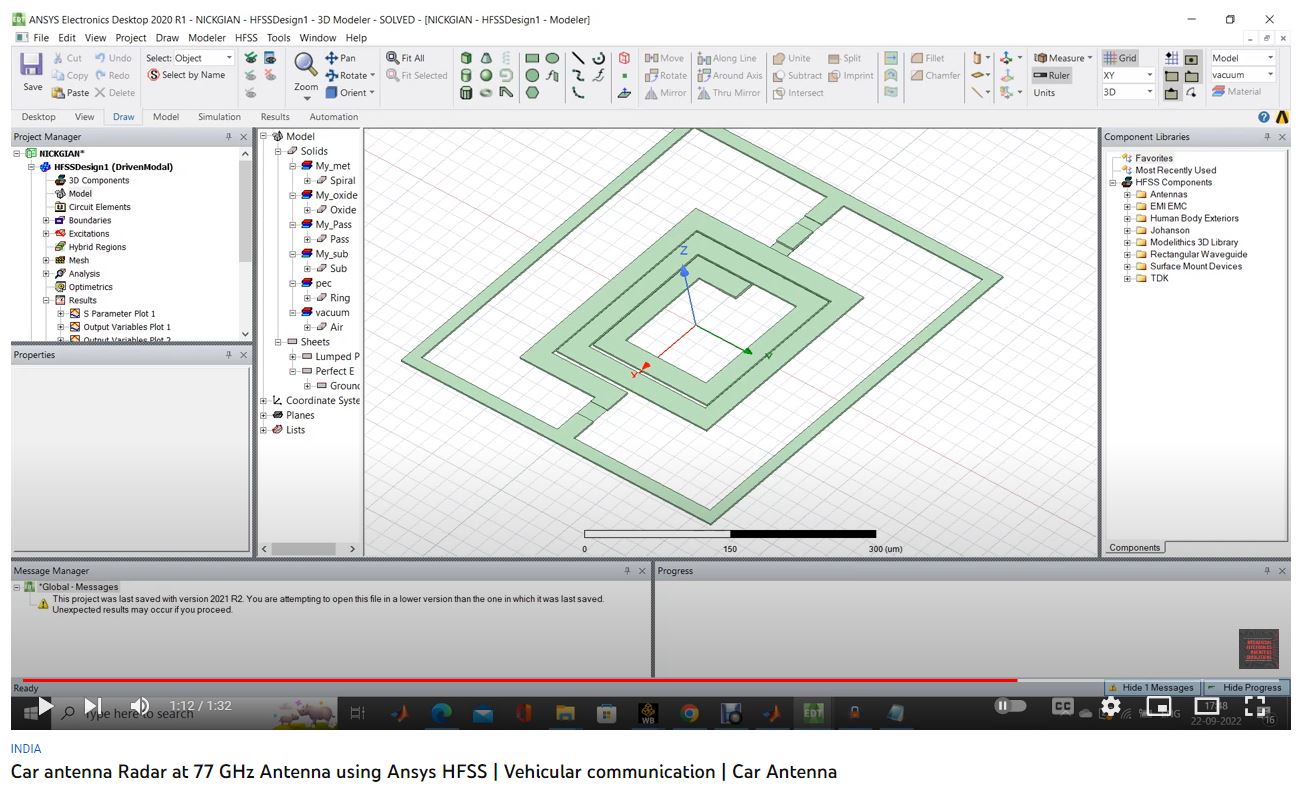Expand the Coordinate Systems node
1299x791 pixels.
click(264, 401)
